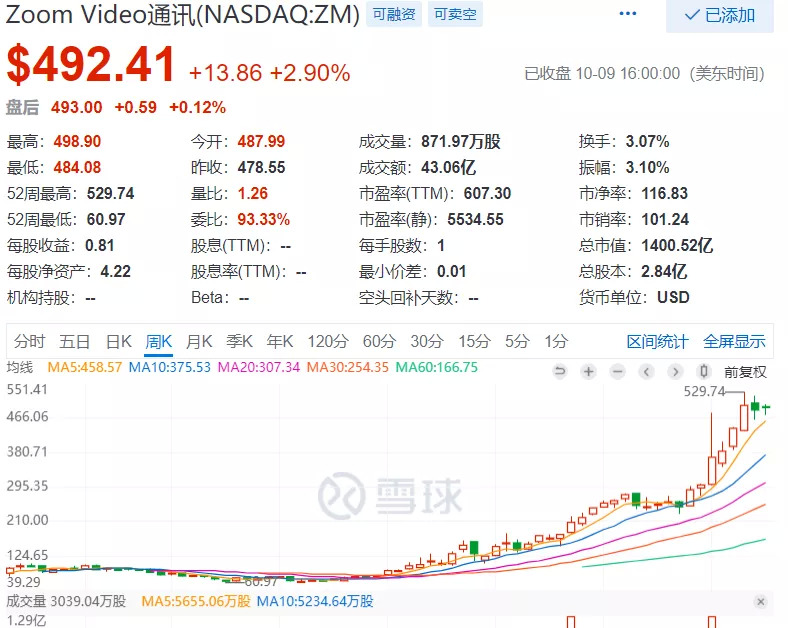Click the stock title Zoom Video通讯(NASDAQ:ZM)
788x628 pixels.
(183, 15)
